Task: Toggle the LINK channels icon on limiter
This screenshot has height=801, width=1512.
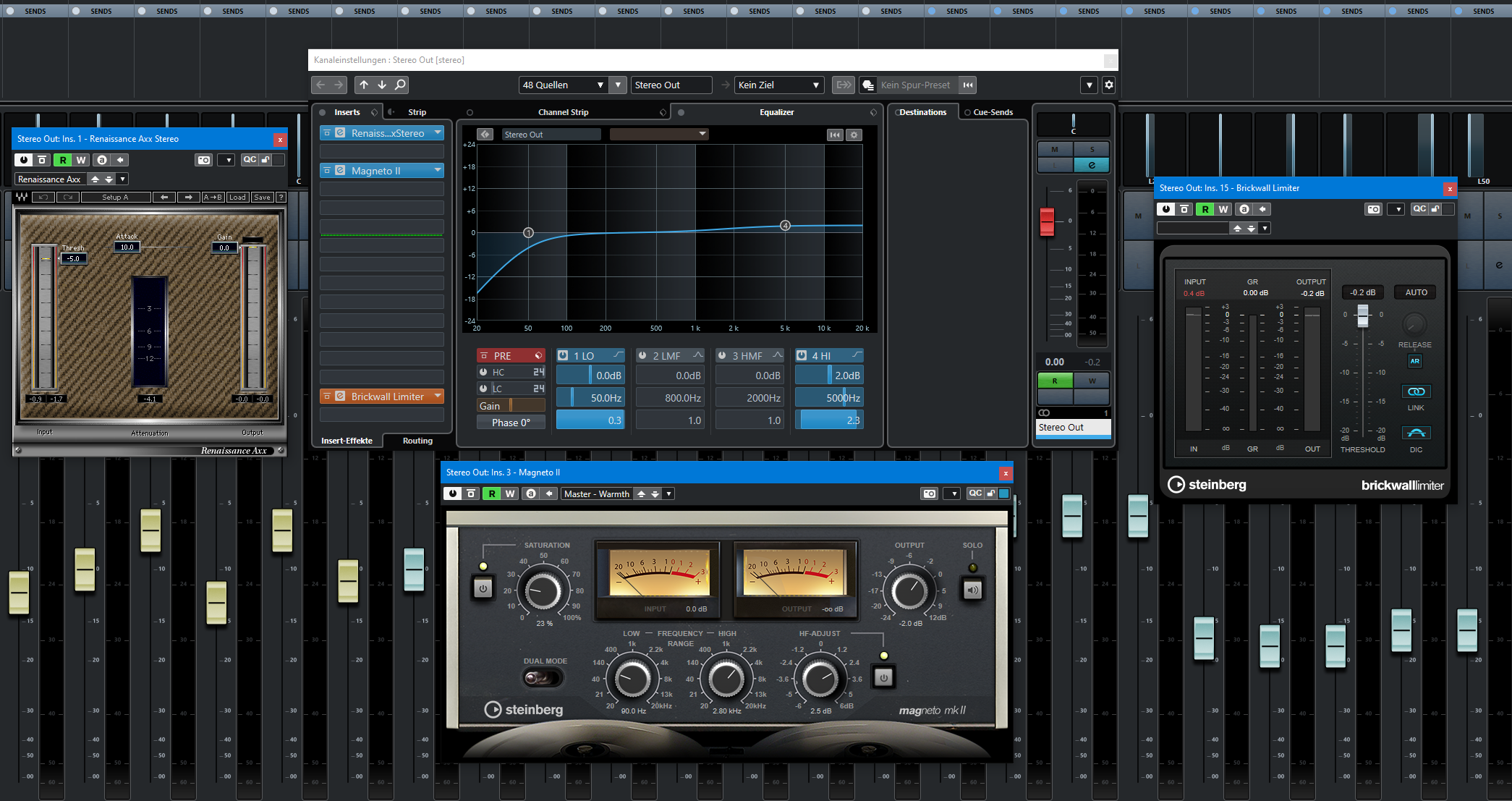Action: point(1416,391)
